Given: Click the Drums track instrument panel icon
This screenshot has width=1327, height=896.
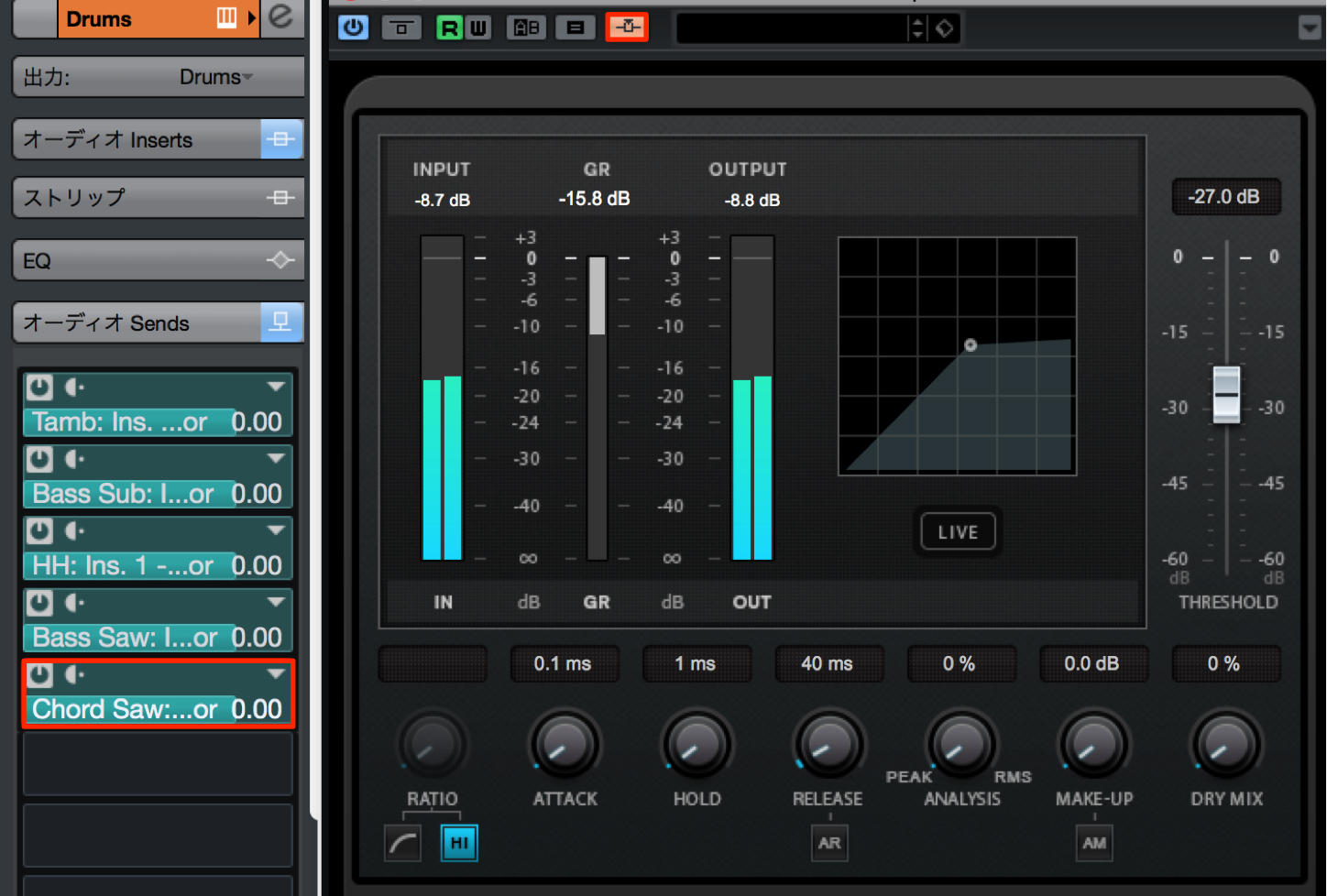Looking at the screenshot, I should coord(226,17).
